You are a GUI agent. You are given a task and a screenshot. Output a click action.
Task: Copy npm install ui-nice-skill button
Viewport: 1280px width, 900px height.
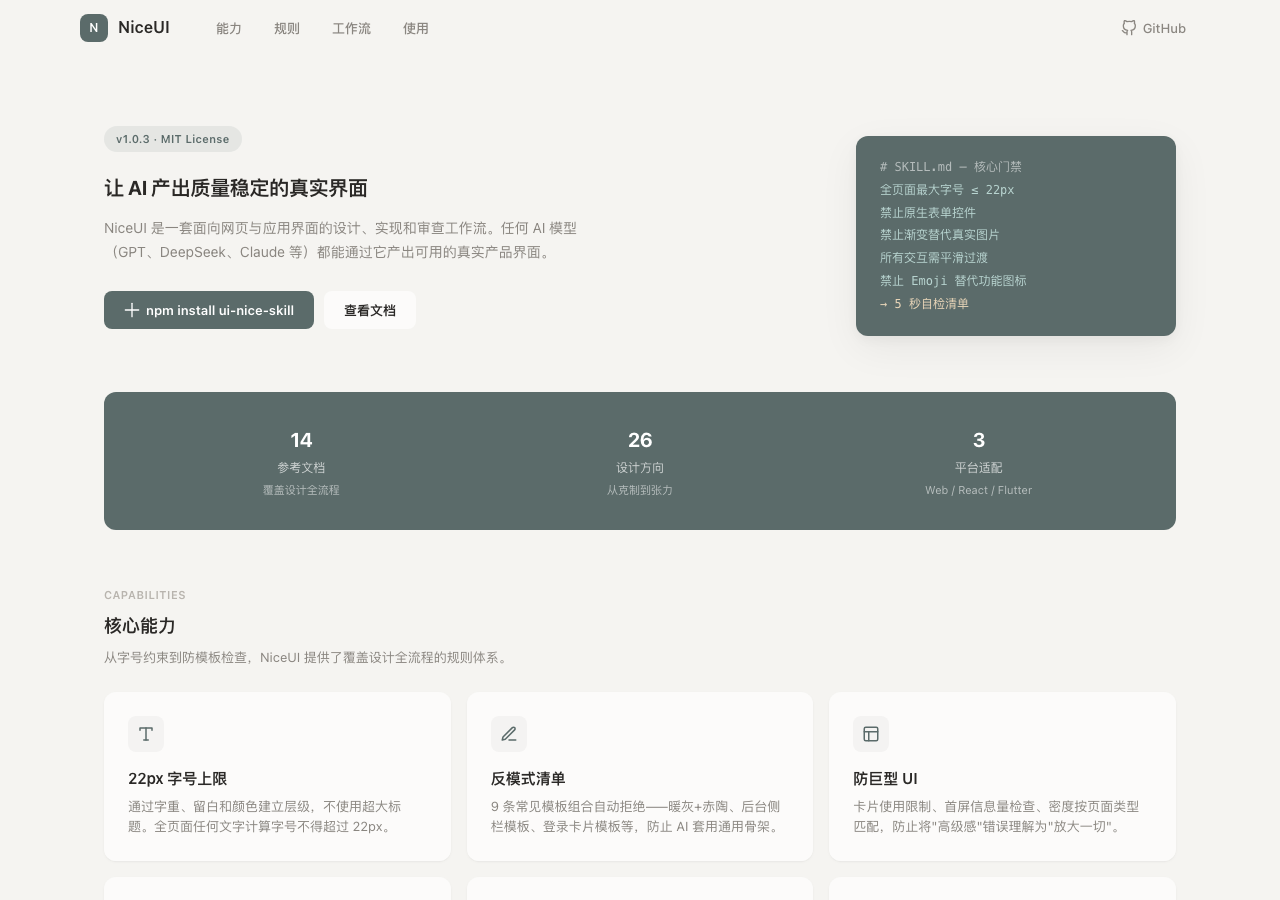(x=209, y=310)
